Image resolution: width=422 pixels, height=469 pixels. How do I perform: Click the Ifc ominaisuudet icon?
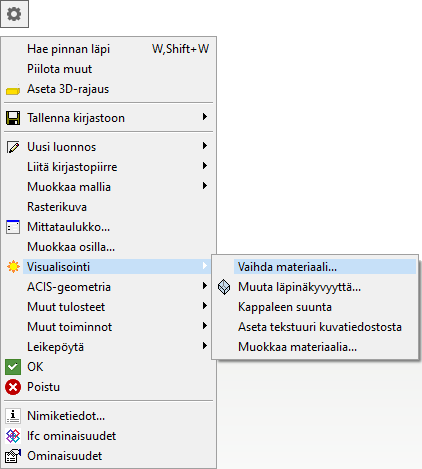pos(13,436)
